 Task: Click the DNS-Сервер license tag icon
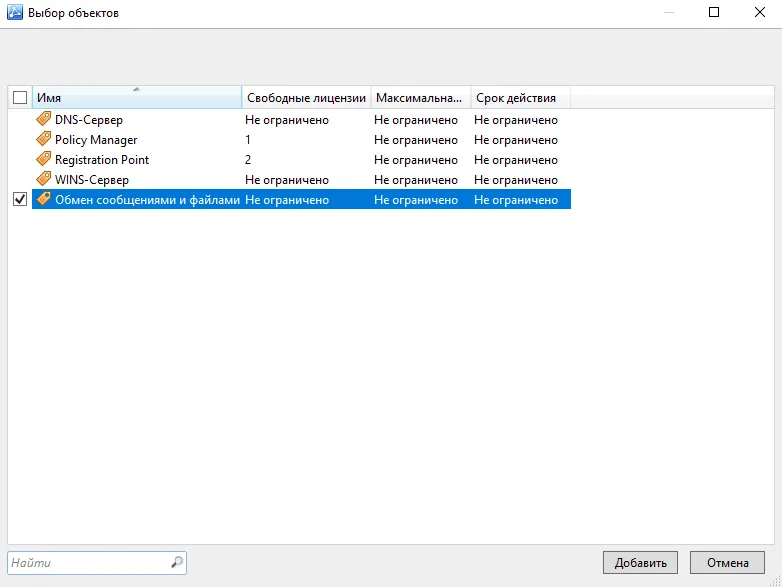[x=44, y=119]
